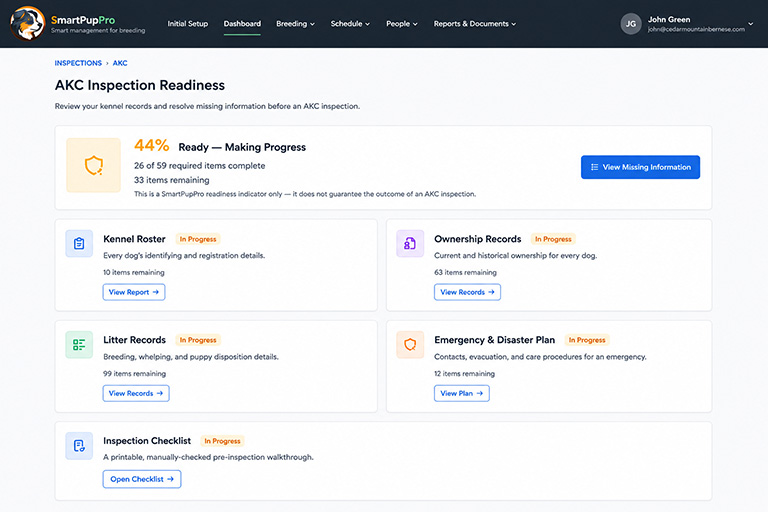Screen dimensions: 768x512
Task: Click the AKC Inspection Readiness heading
Action: [140, 85]
